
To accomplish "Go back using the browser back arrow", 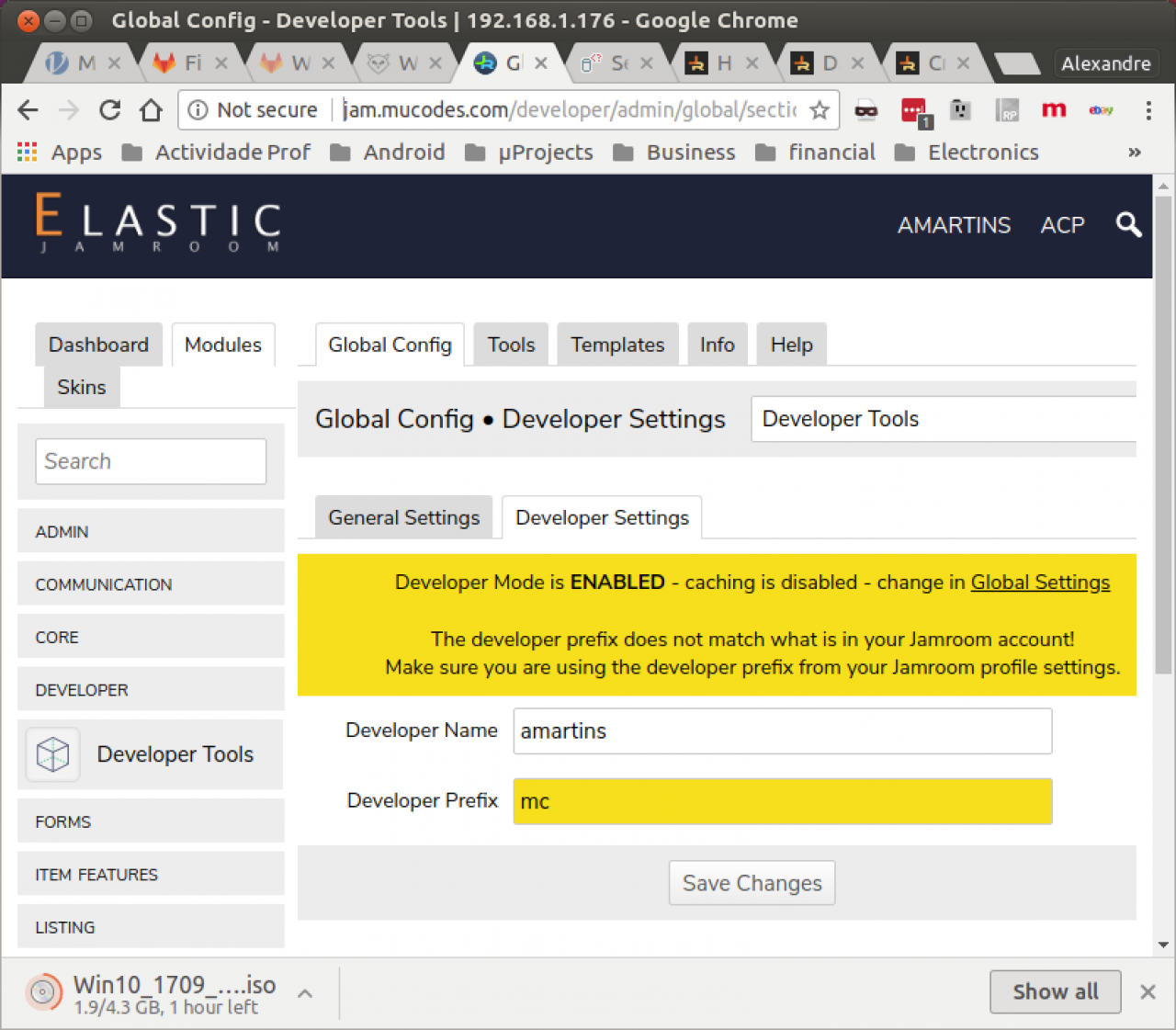I will pyautogui.click(x=28, y=110).
